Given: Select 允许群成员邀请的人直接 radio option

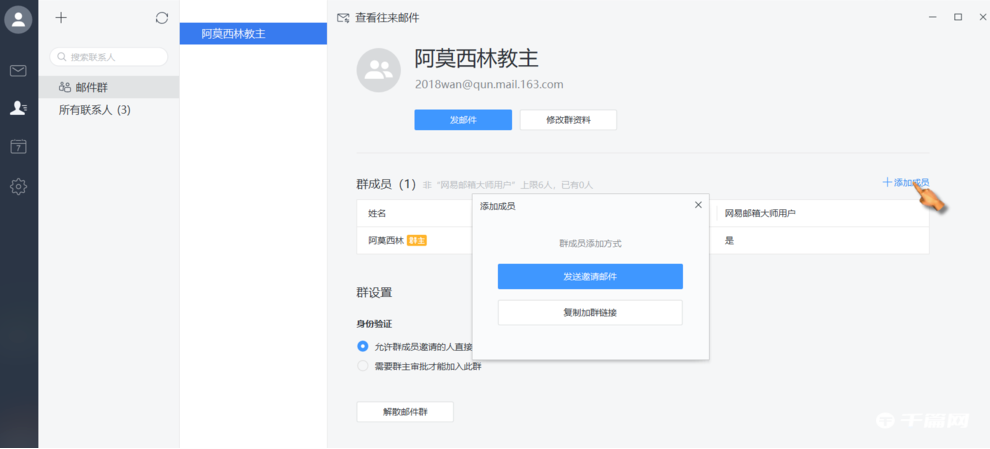Looking at the screenshot, I should pos(363,346).
